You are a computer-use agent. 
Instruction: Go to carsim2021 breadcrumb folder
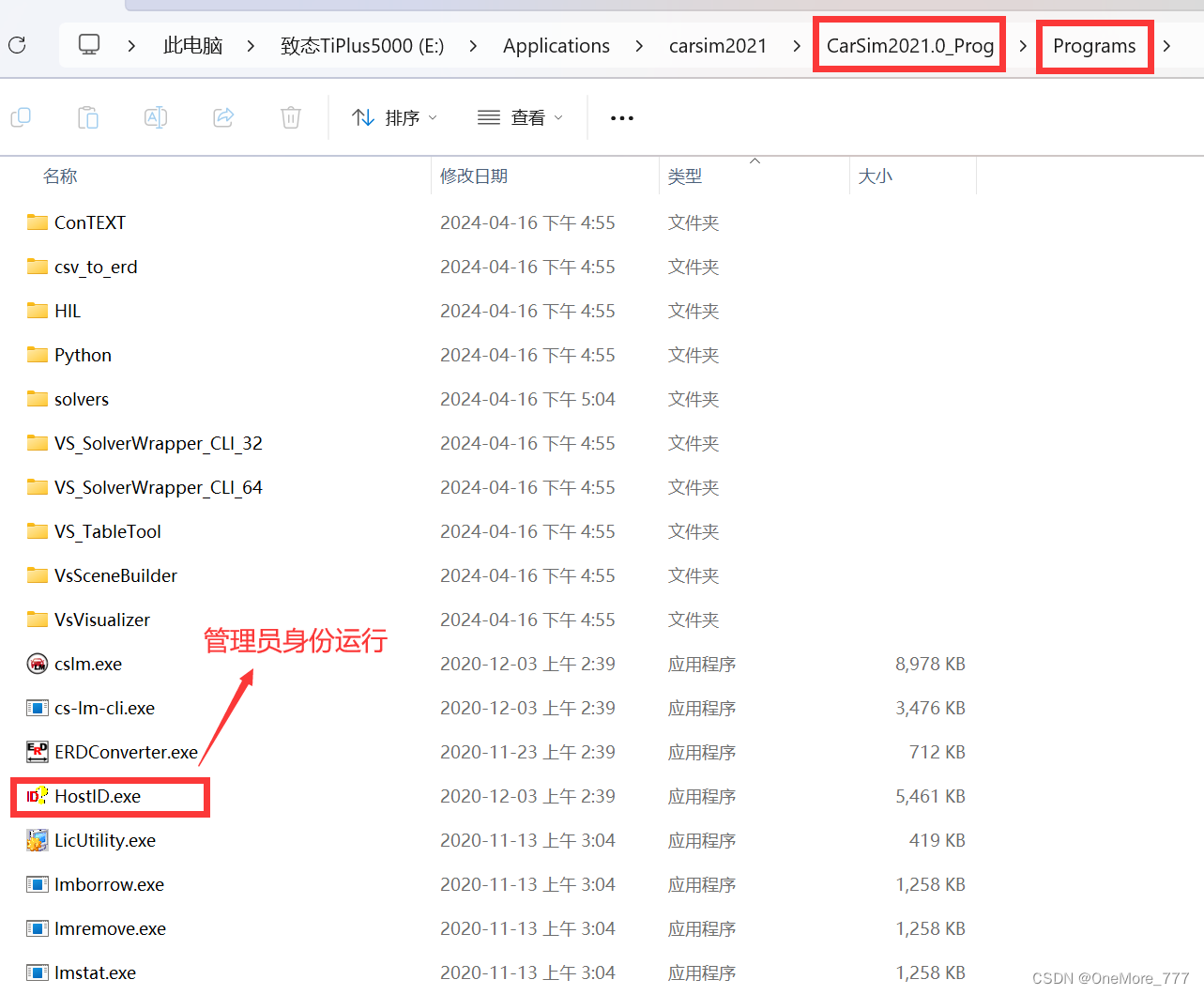click(718, 46)
